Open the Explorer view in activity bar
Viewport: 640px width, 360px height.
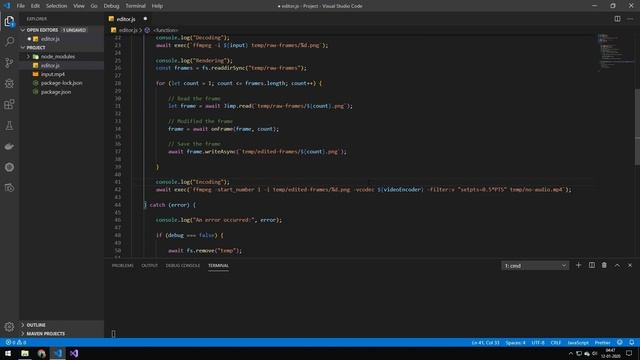(x=9, y=21)
